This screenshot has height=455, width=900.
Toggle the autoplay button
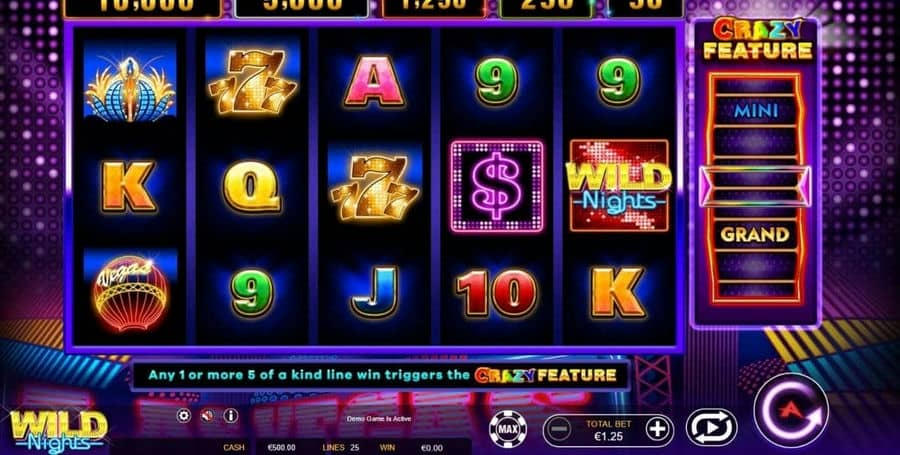[x=711, y=428]
